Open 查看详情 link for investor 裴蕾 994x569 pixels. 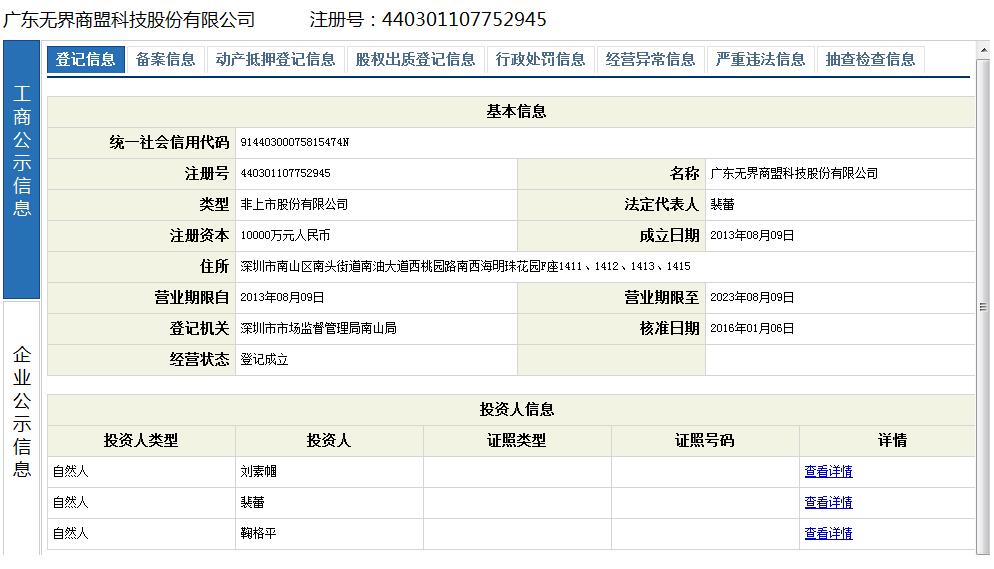pos(828,503)
